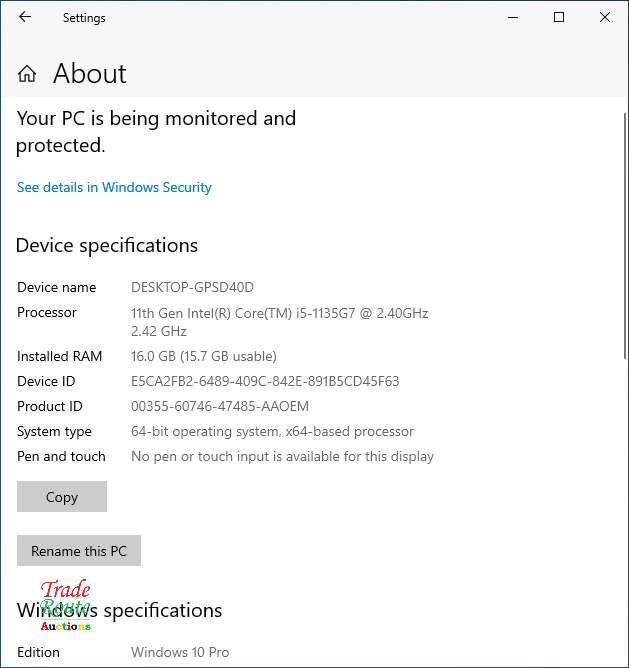The image size is (629, 668).
Task: Click the About page title
Action: (89, 74)
